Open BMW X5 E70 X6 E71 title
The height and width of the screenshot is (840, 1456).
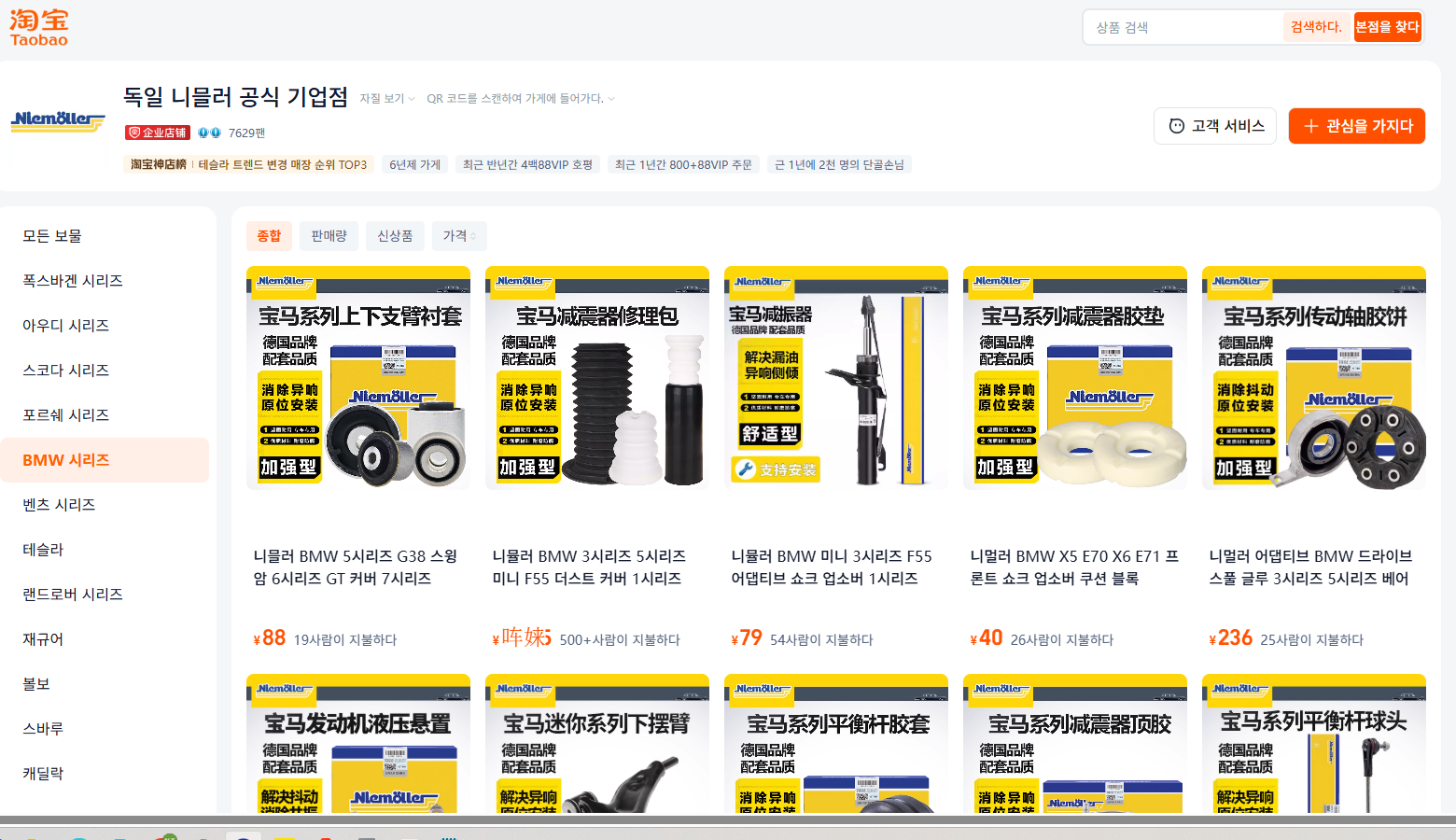[1074, 567]
